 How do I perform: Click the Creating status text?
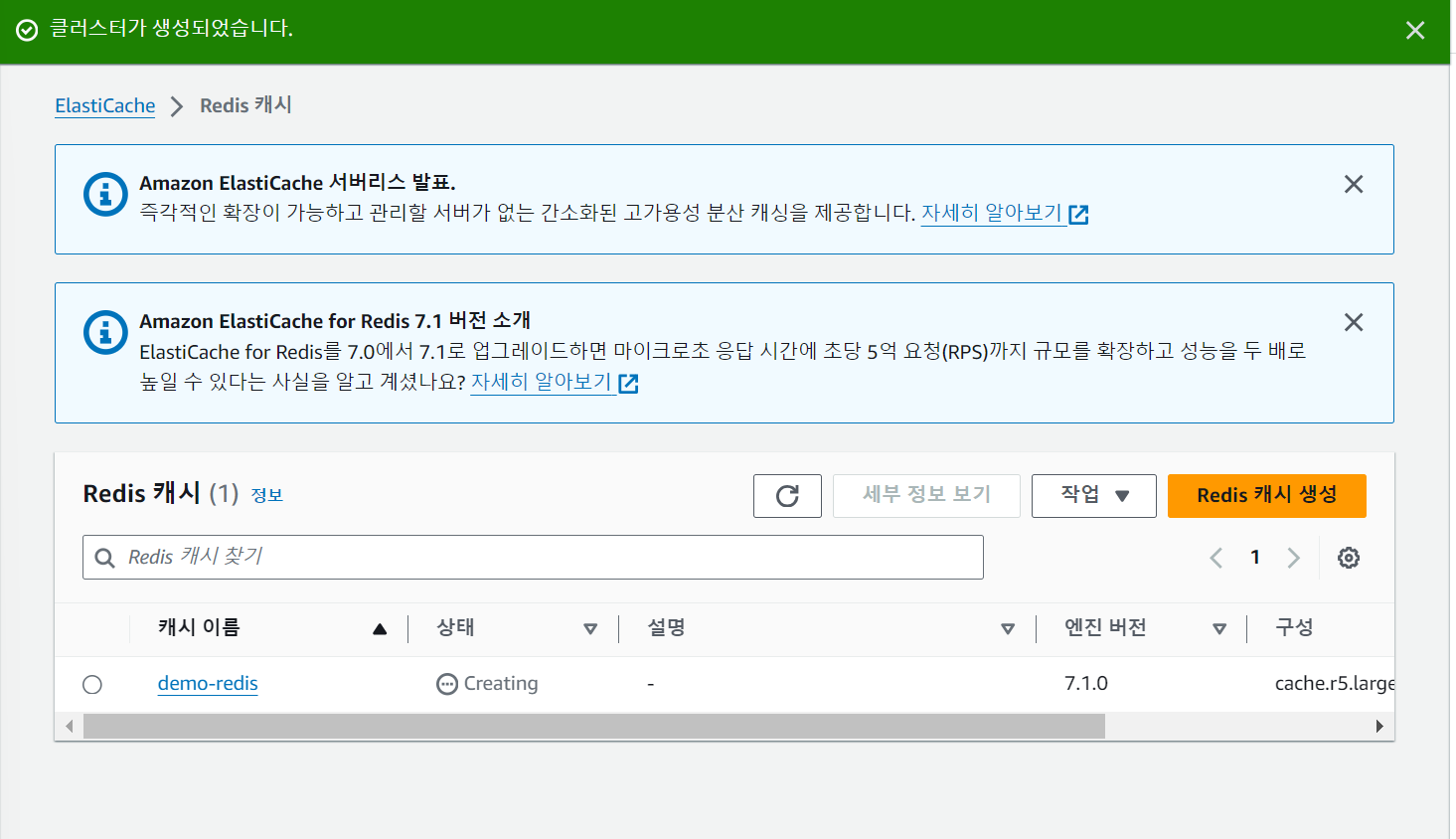coord(501,683)
